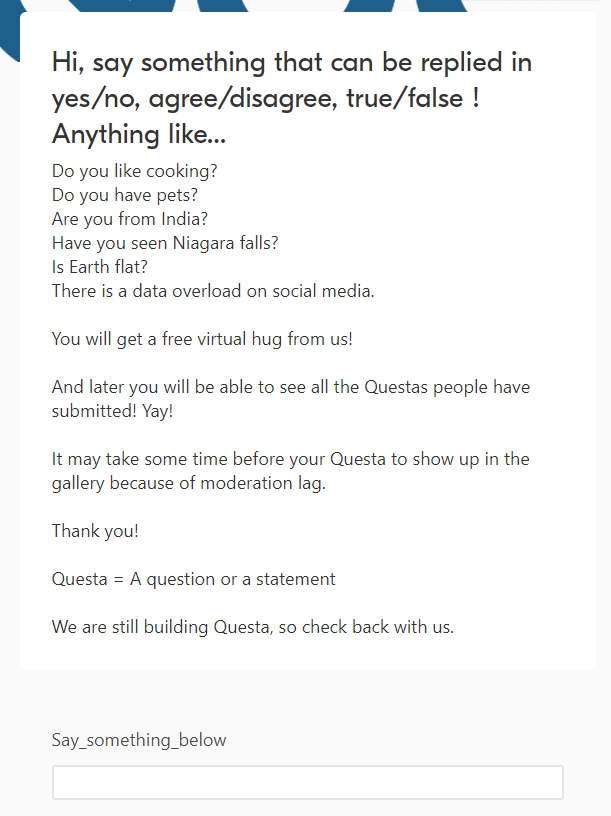Select the Is Earth flat? example
Viewport: 611px width, 816px height.
[99, 267]
